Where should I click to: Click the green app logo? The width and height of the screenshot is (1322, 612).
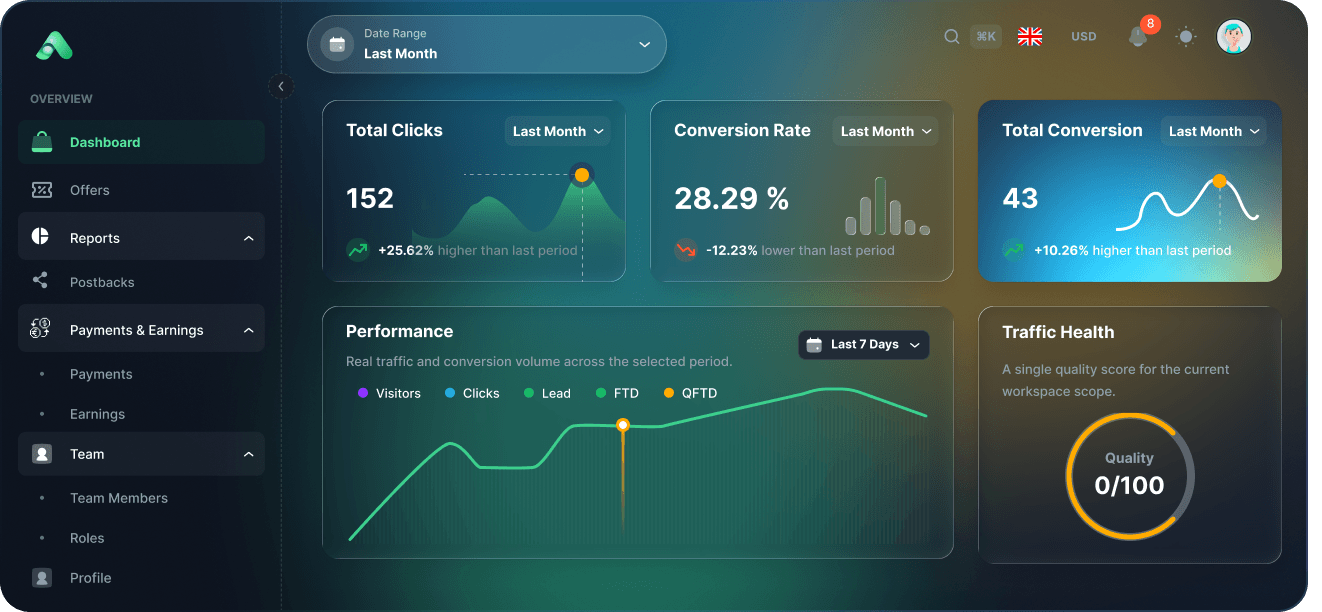click(x=54, y=45)
